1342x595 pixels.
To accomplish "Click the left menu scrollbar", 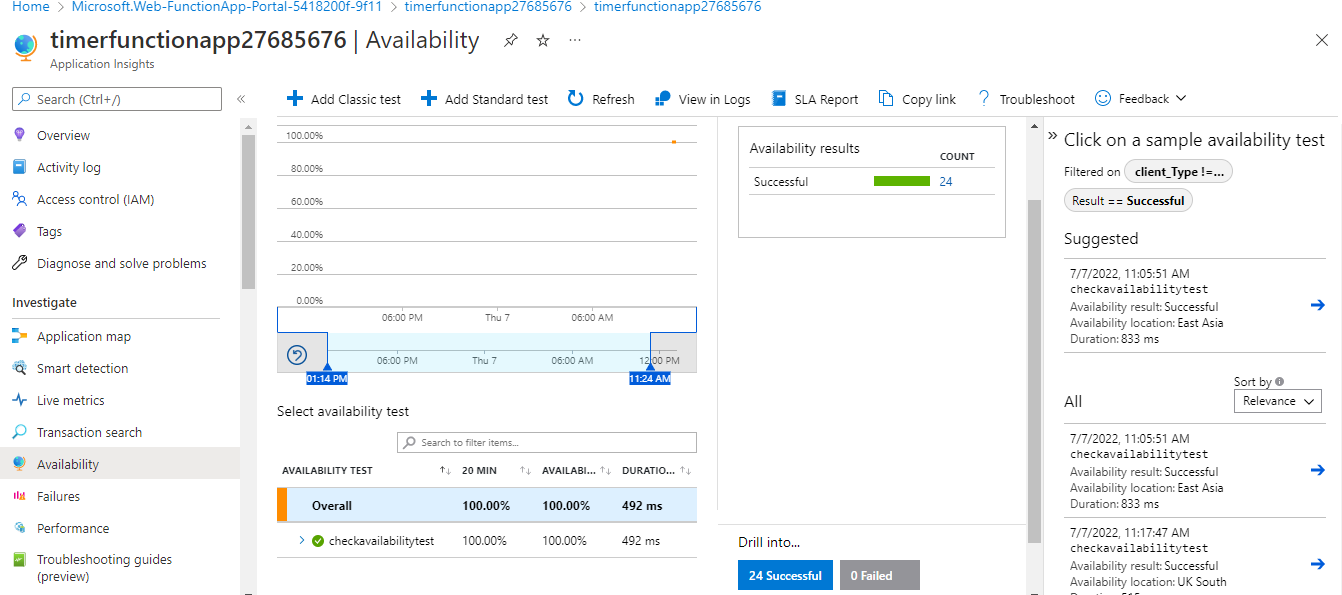I will coord(248,212).
